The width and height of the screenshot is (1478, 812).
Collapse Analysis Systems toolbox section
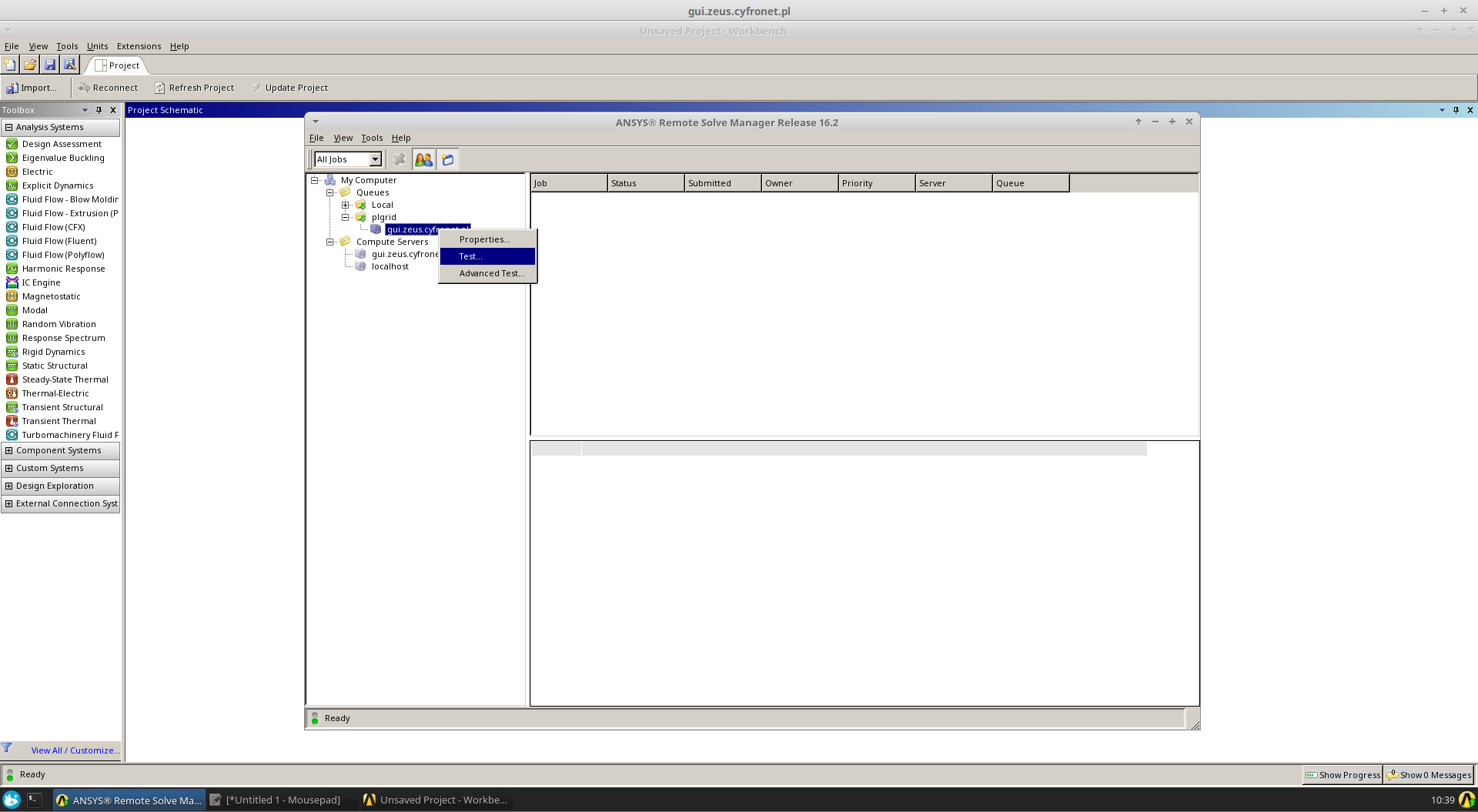[x=8, y=128]
